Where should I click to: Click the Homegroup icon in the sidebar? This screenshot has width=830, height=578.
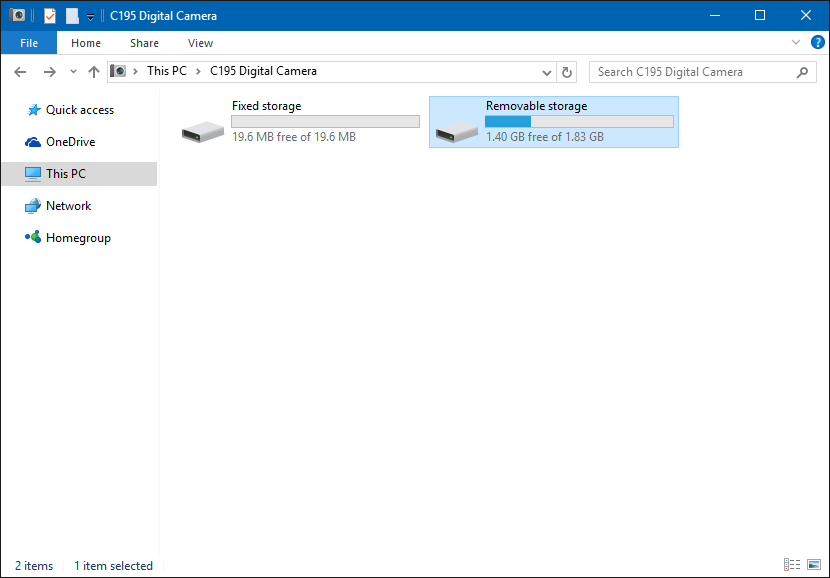point(33,237)
